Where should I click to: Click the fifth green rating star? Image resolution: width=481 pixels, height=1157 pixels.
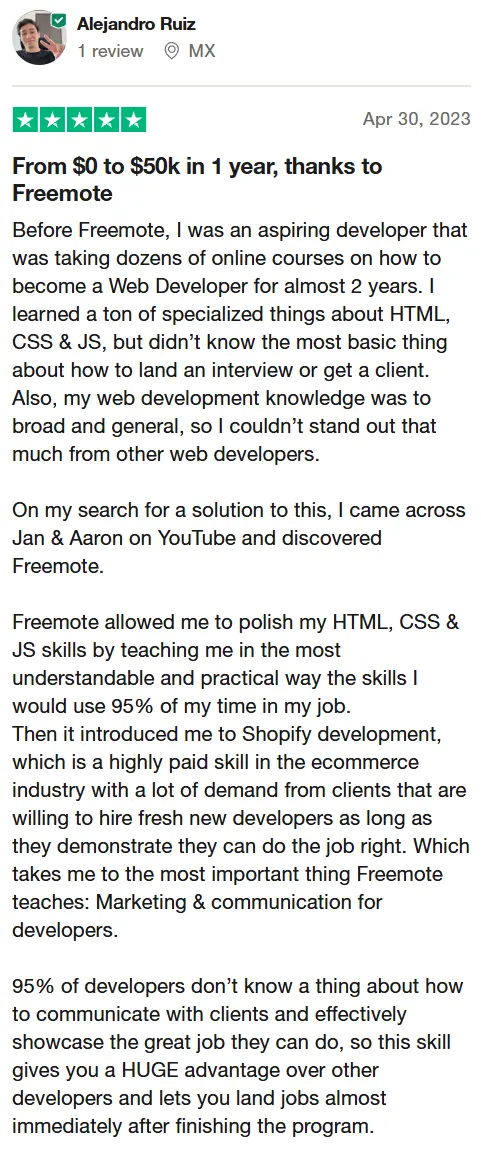pyautogui.click(x=133, y=120)
